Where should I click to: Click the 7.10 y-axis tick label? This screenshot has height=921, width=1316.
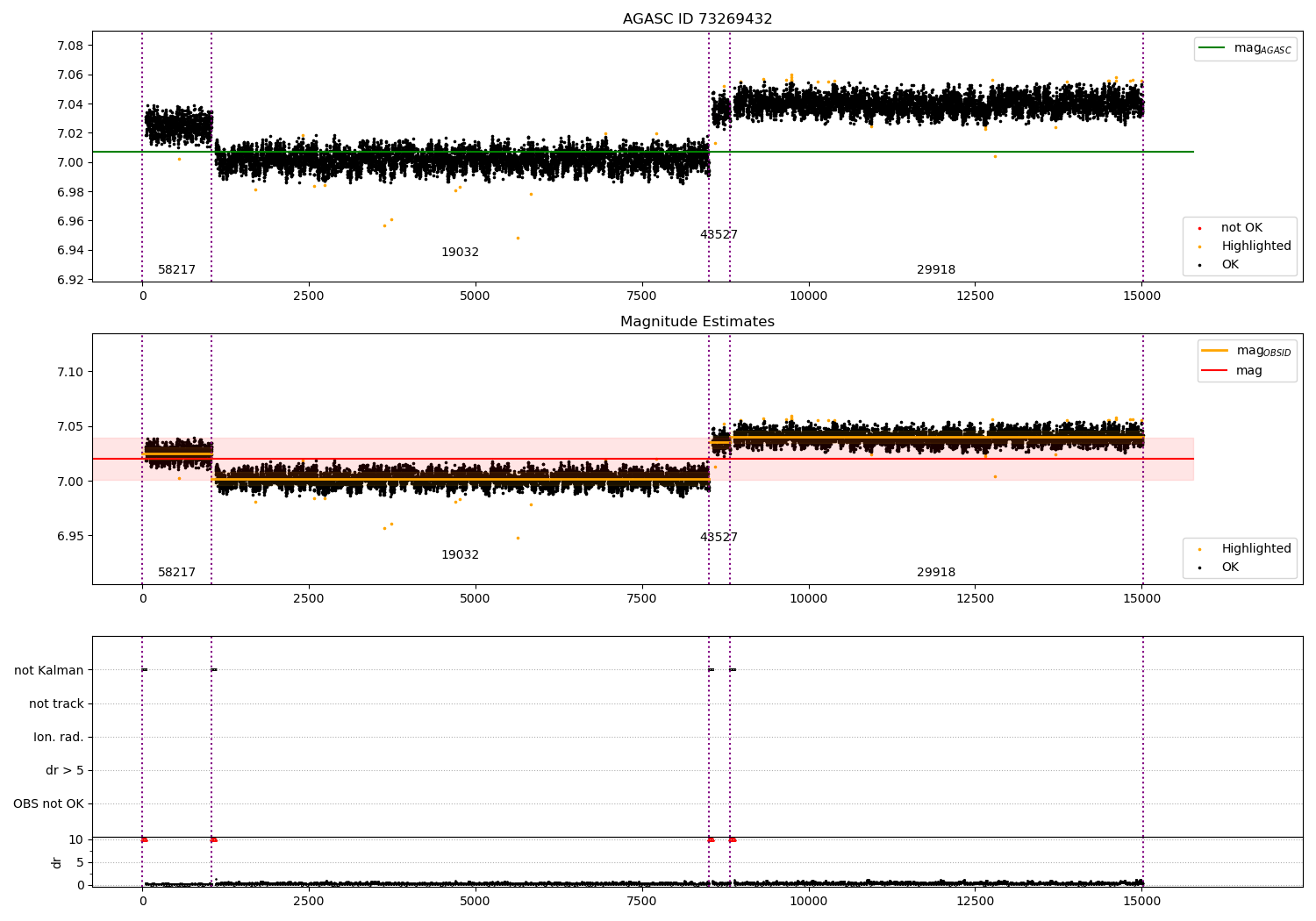coord(70,372)
